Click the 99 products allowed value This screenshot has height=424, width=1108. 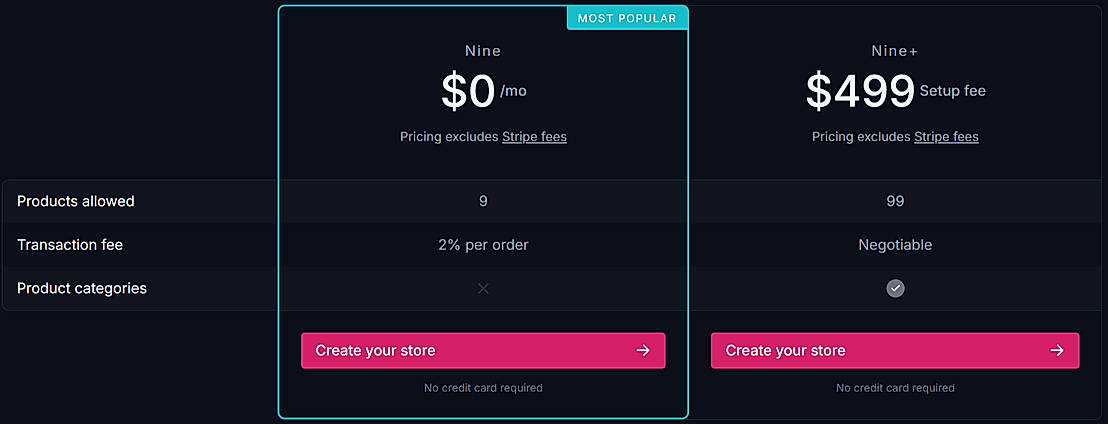tap(895, 201)
